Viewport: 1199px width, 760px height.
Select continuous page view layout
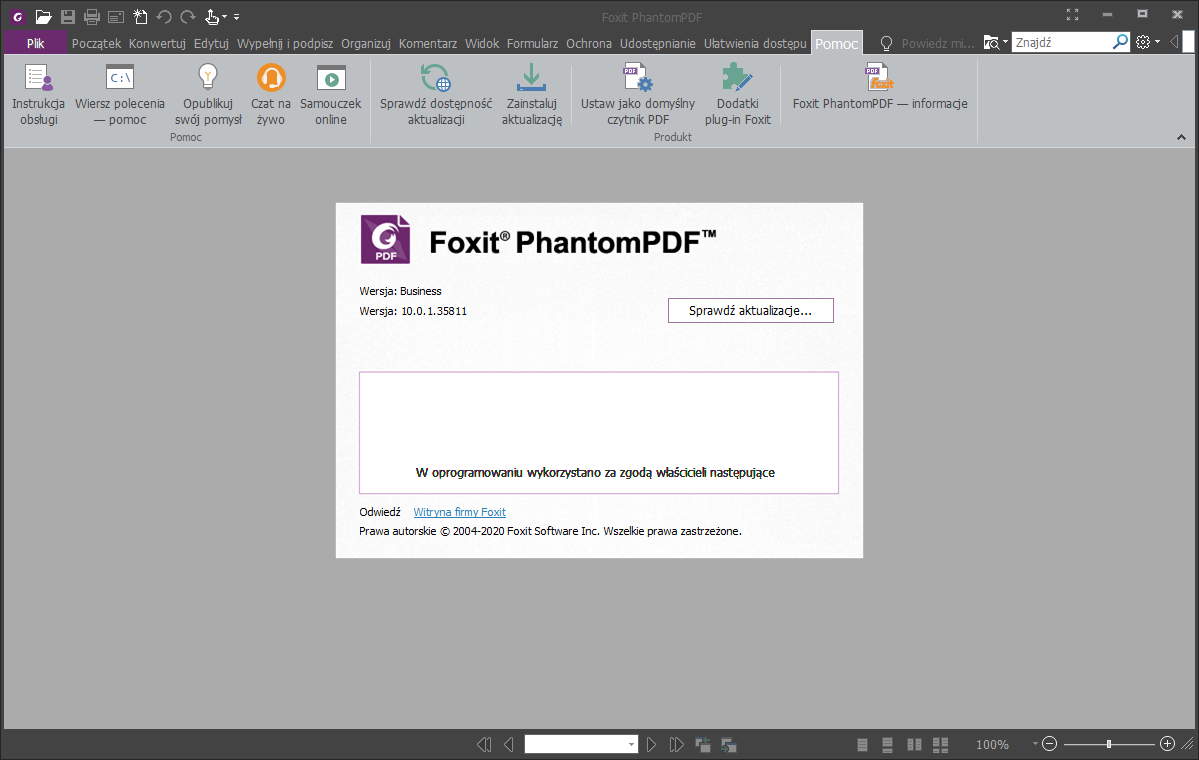(887, 744)
